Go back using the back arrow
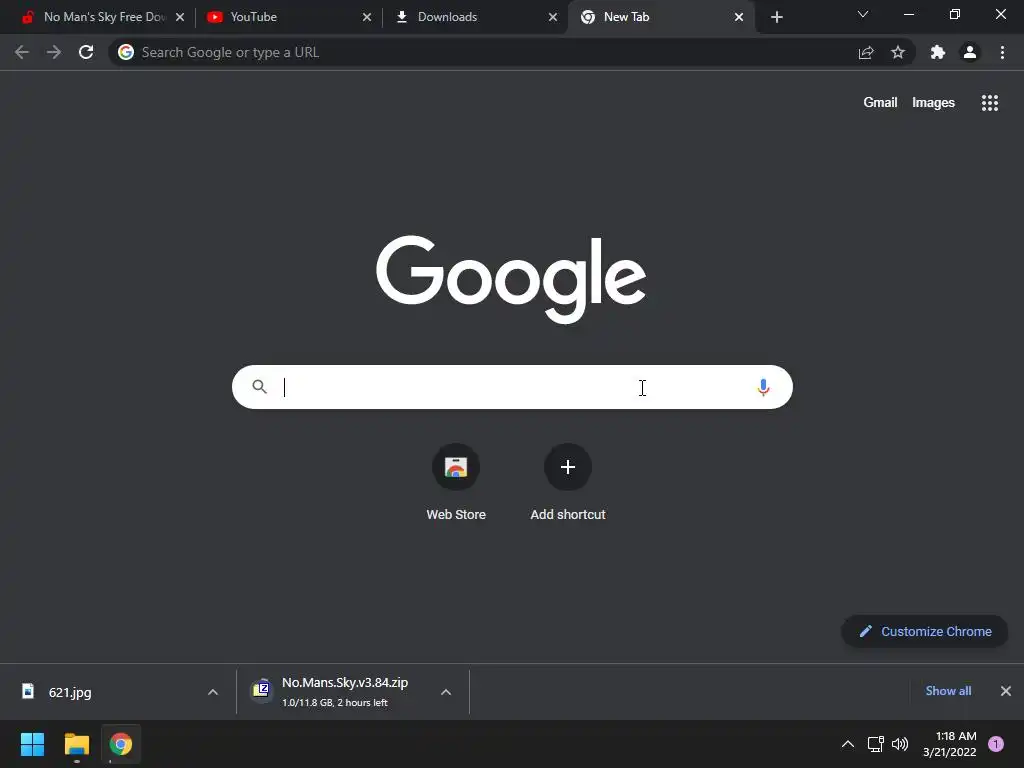Image resolution: width=1024 pixels, height=768 pixels. pyautogui.click(x=22, y=52)
